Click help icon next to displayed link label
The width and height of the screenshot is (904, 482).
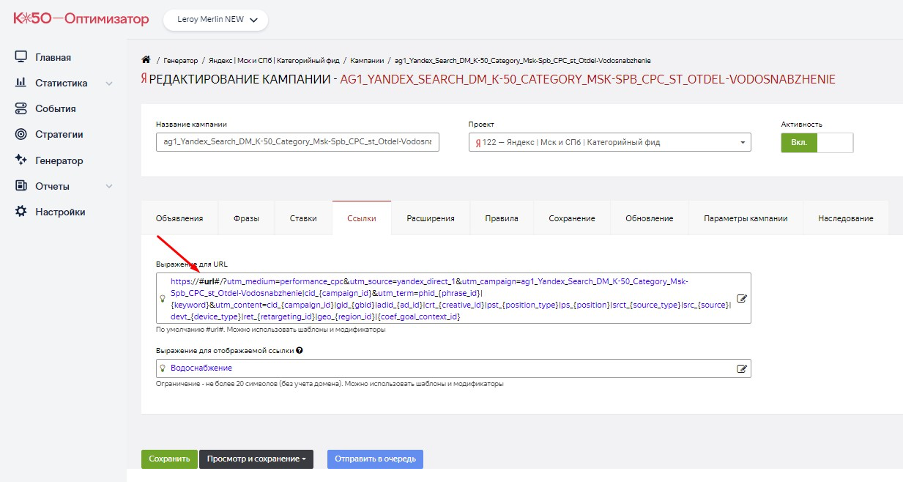299,350
